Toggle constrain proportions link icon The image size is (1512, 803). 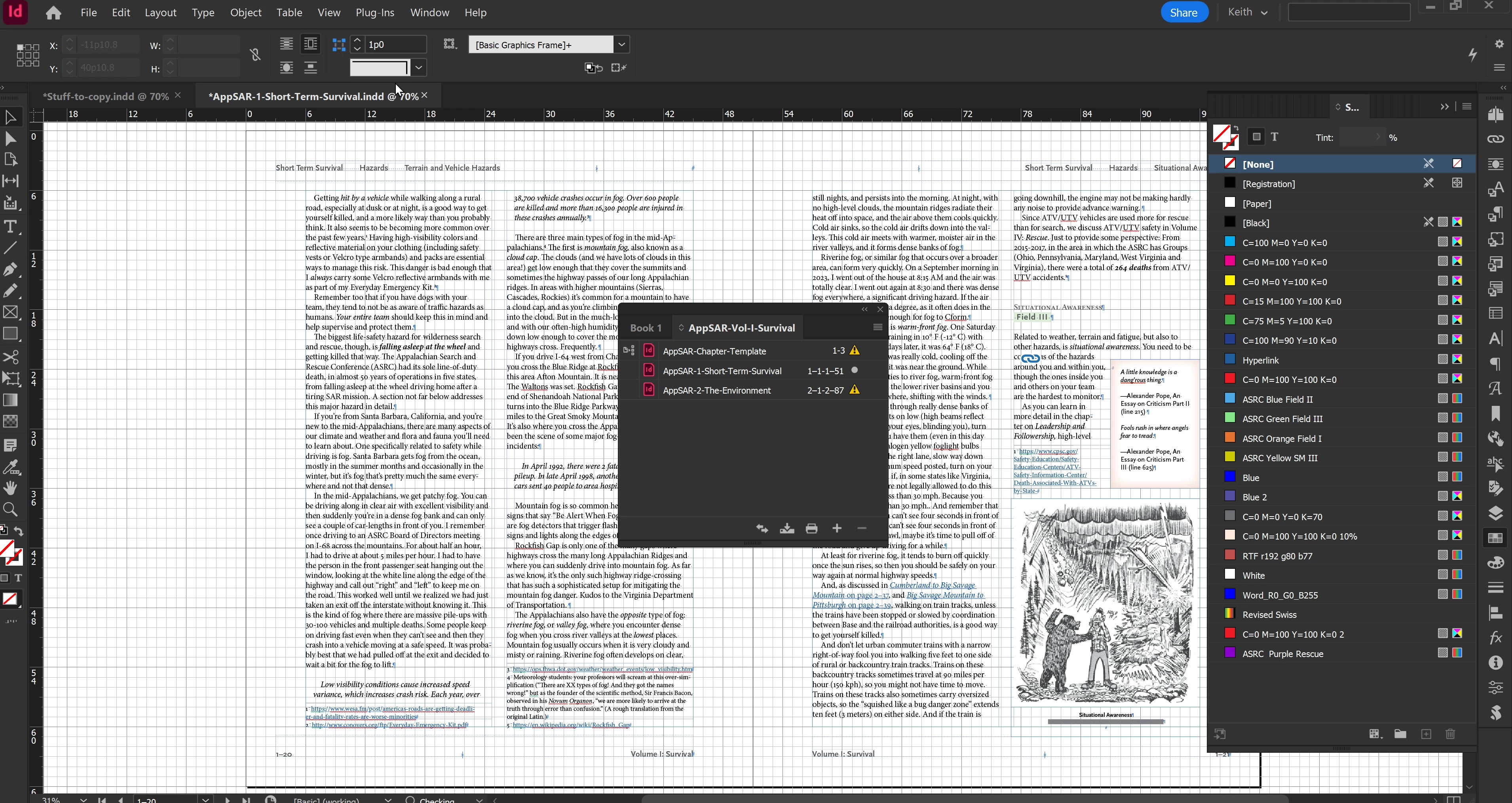(x=255, y=56)
